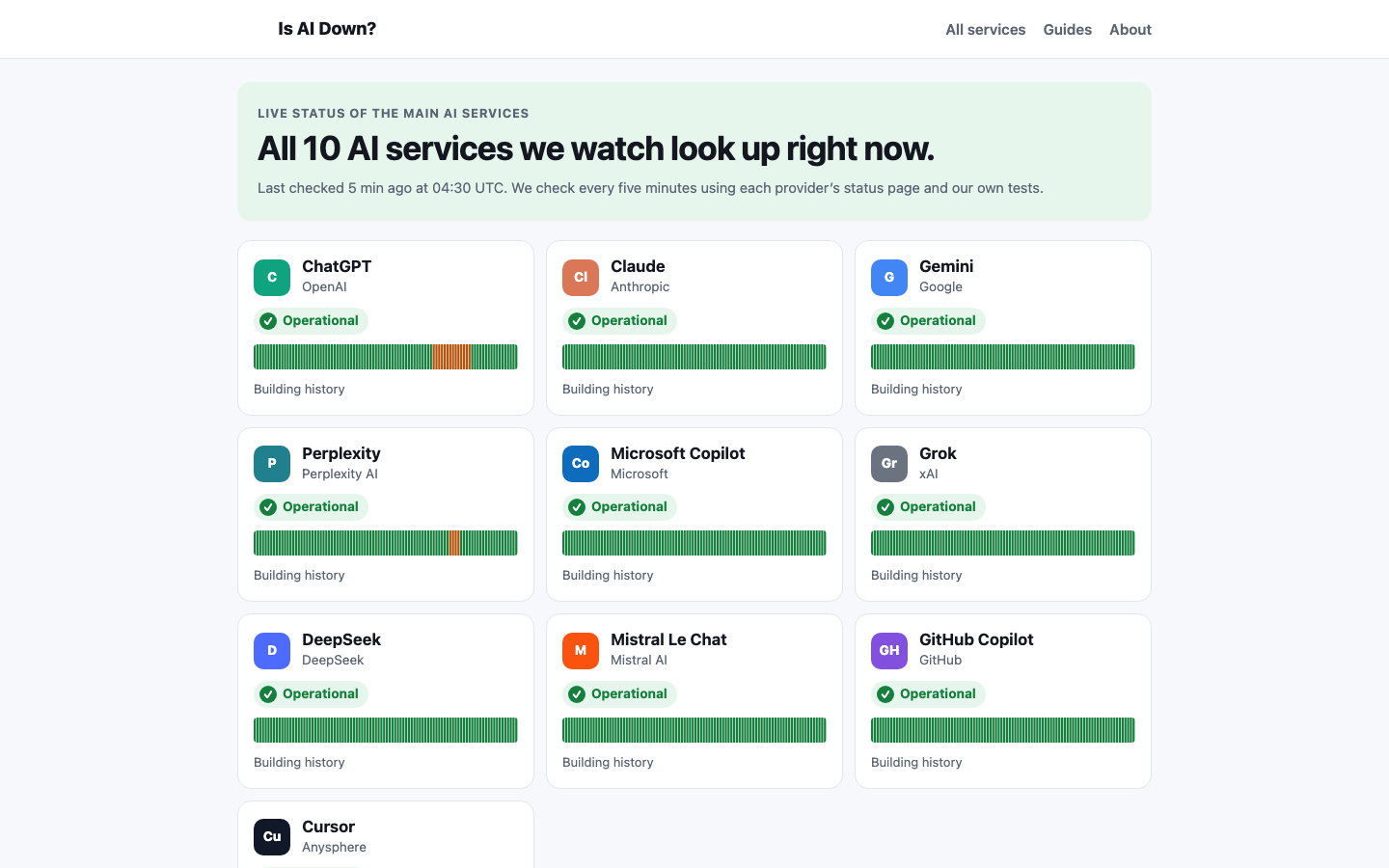The width and height of the screenshot is (1389, 868).
Task: Click the Grok gray Gr logo icon
Action: click(889, 464)
